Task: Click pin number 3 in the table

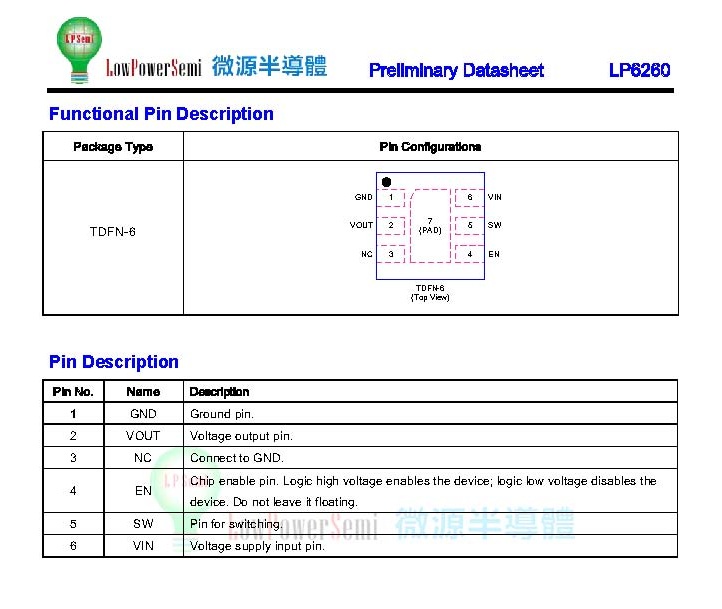Action: tap(73, 458)
